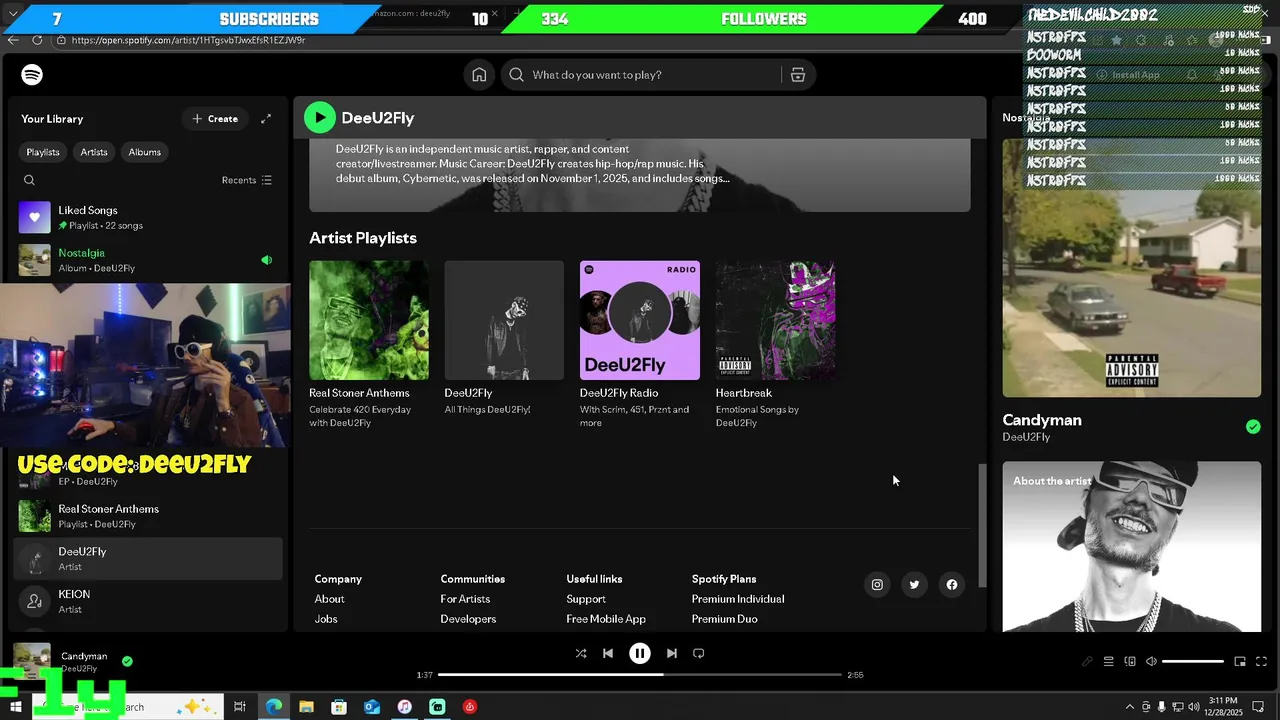Click Create button in Your Library

[x=215, y=119]
